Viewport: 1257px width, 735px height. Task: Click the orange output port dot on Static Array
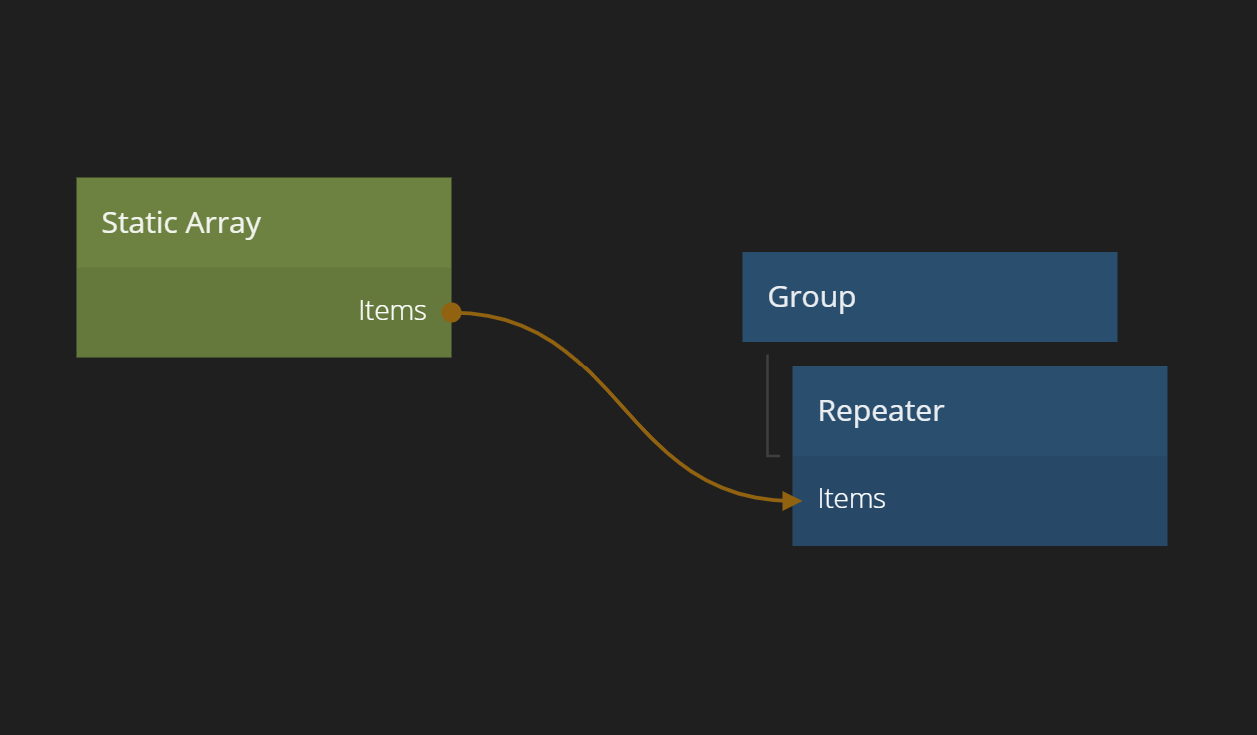point(451,312)
